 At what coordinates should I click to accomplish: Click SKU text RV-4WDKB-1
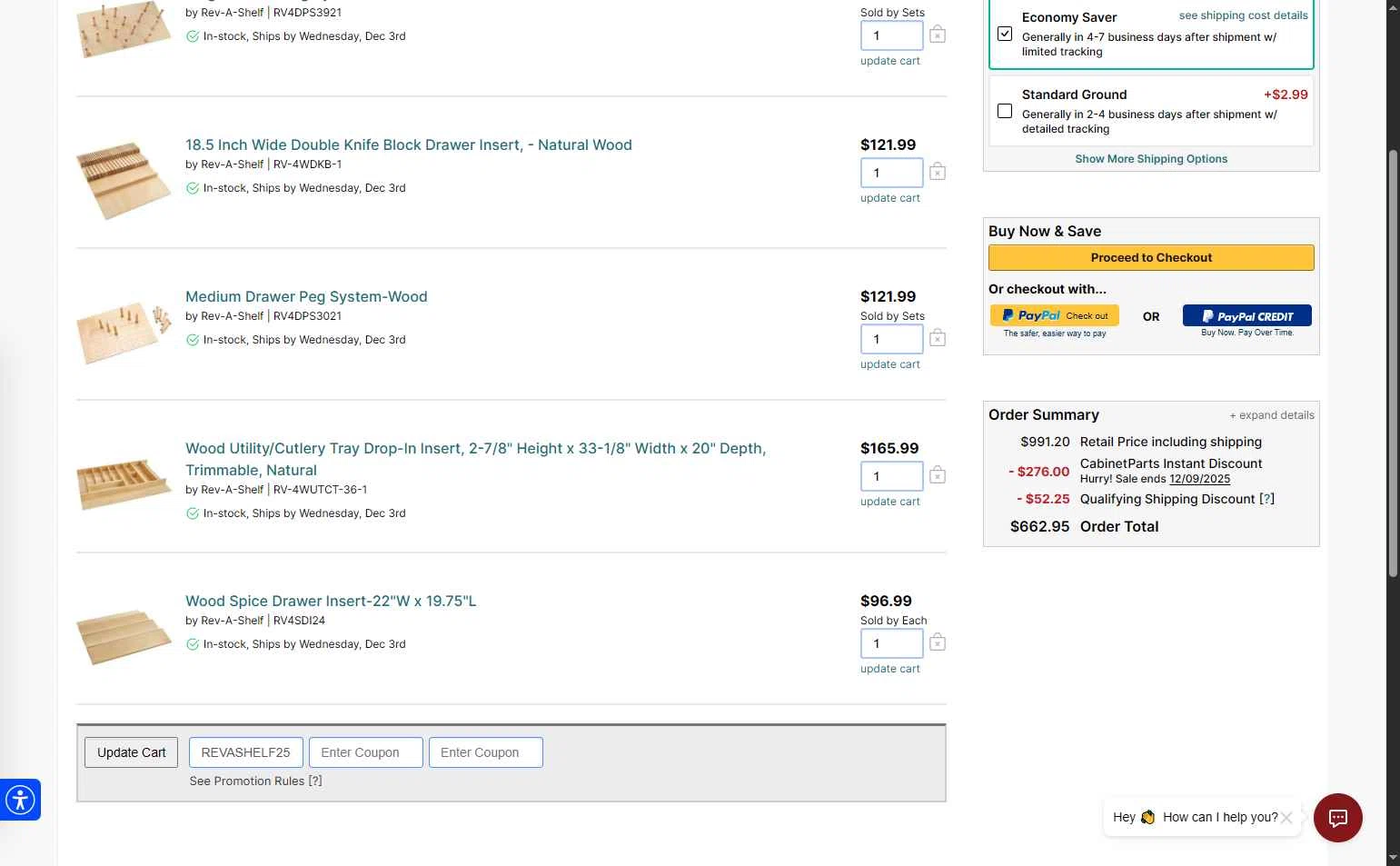pyautogui.click(x=307, y=164)
